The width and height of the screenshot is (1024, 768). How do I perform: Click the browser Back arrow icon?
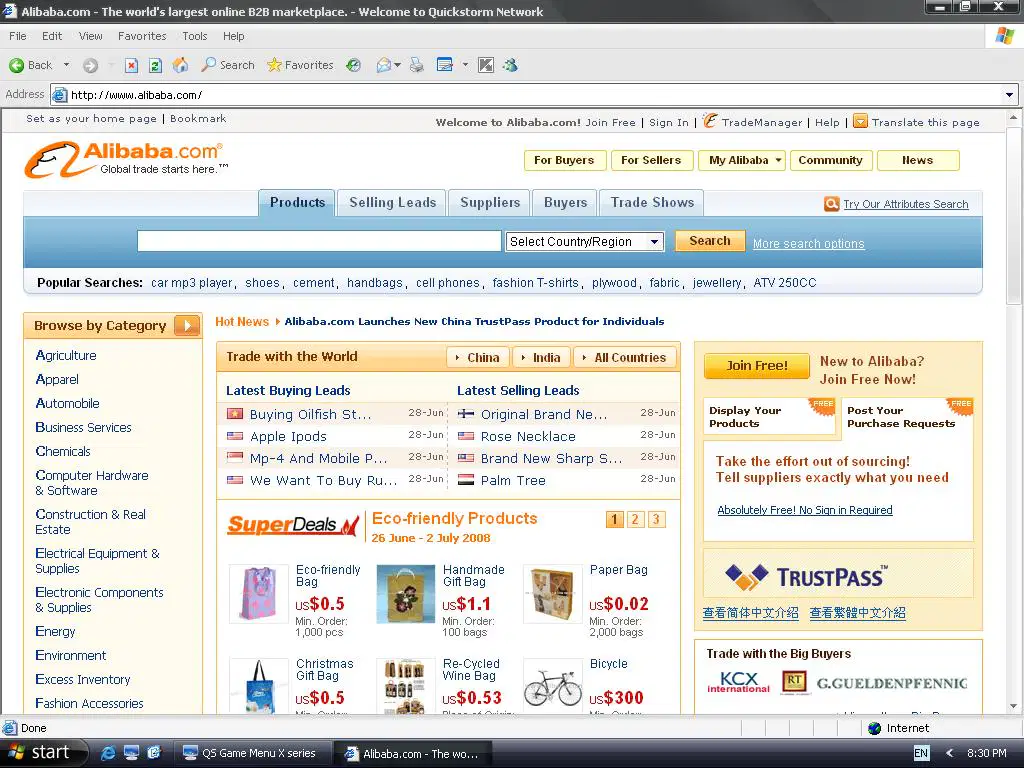[x=16, y=65]
